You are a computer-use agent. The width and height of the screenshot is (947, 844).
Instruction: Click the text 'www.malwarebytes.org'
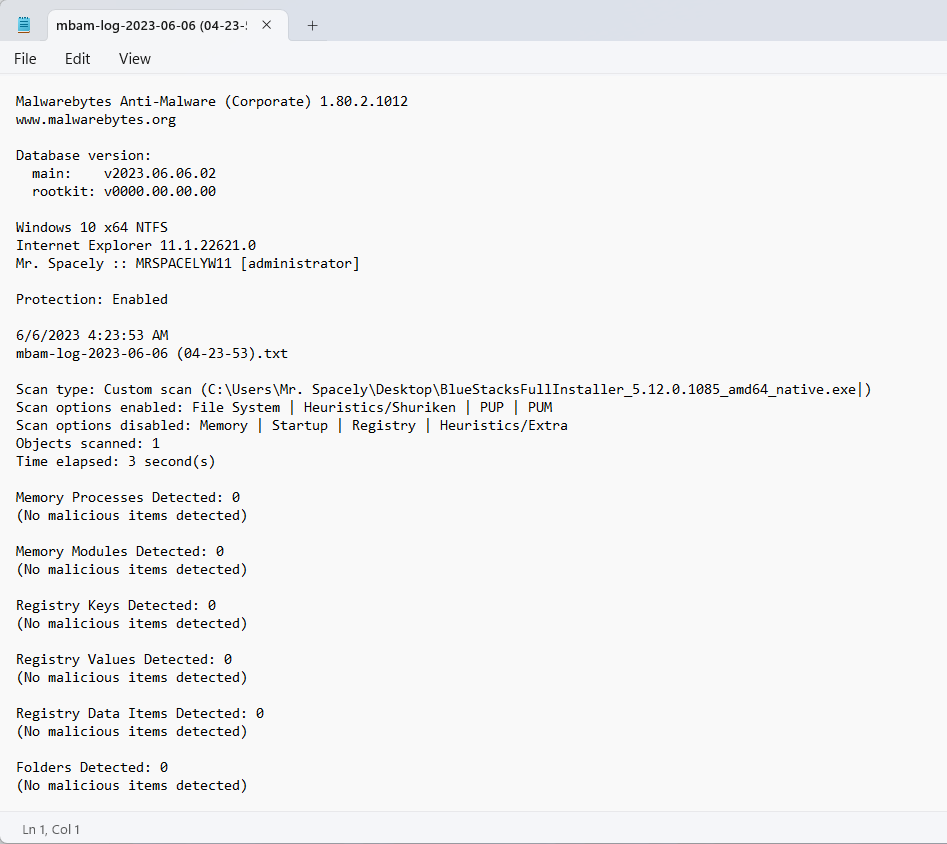click(96, 120)
